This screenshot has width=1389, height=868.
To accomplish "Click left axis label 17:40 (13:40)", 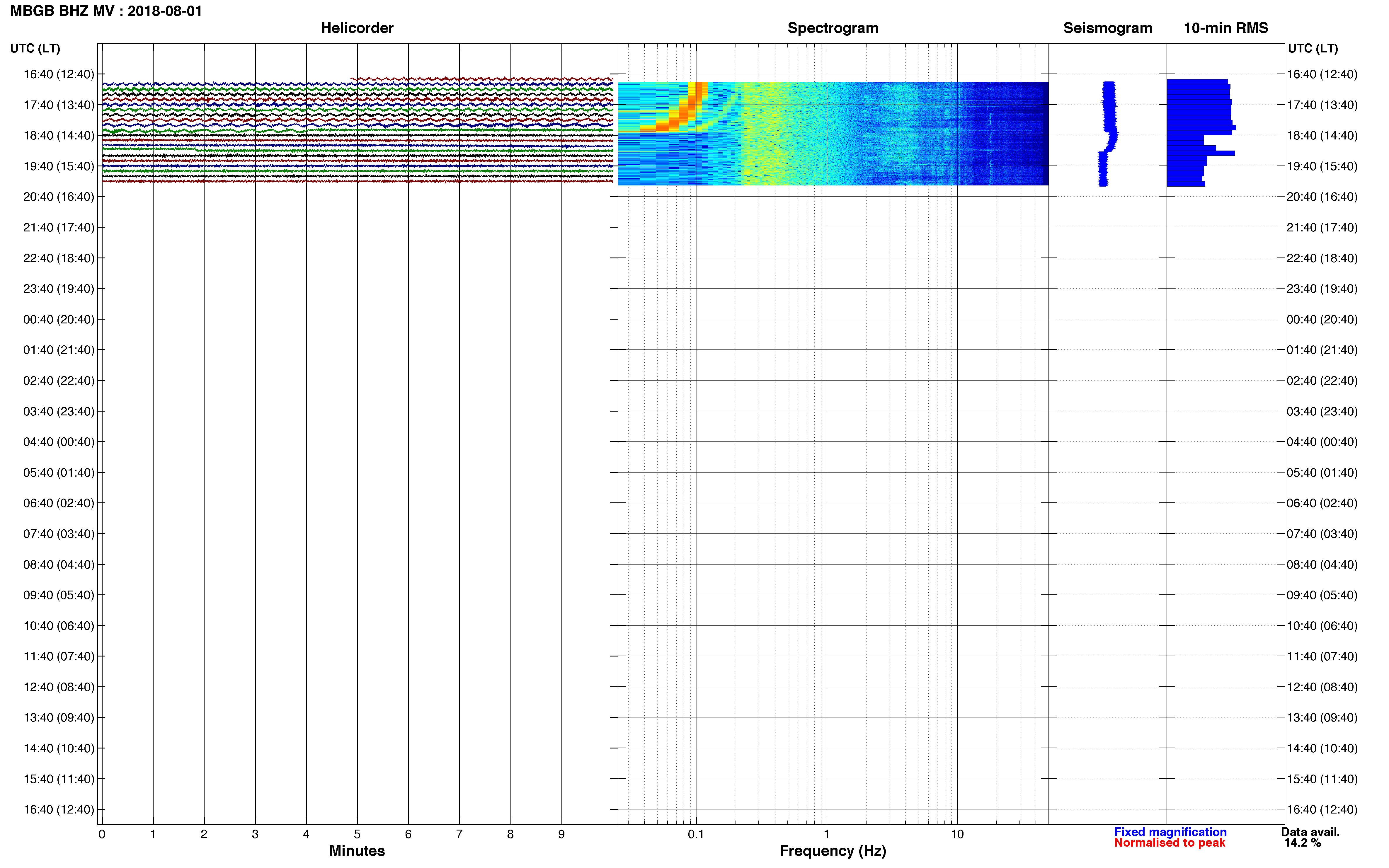I will click(x=59, y=105).
